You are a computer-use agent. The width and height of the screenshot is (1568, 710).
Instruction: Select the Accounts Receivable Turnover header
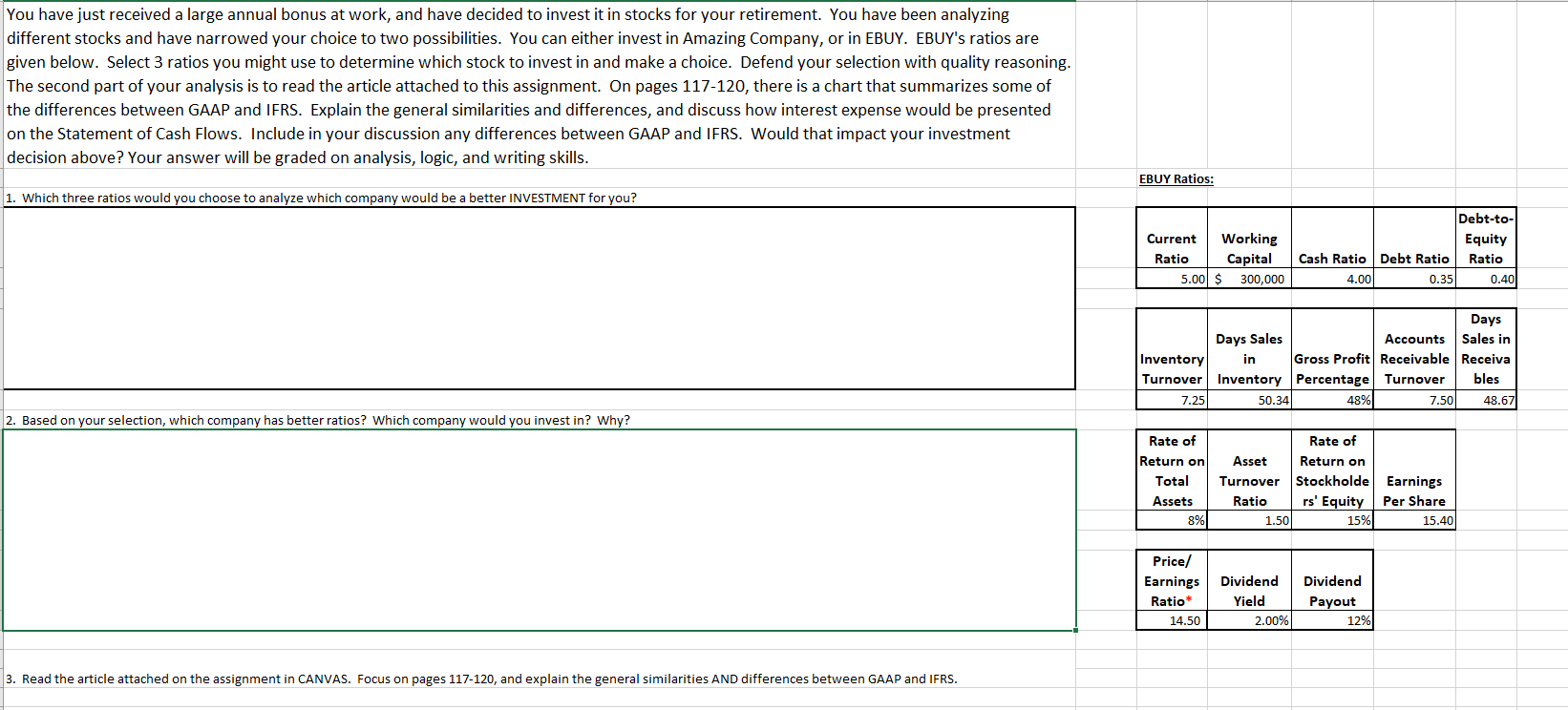point(1414,349)
